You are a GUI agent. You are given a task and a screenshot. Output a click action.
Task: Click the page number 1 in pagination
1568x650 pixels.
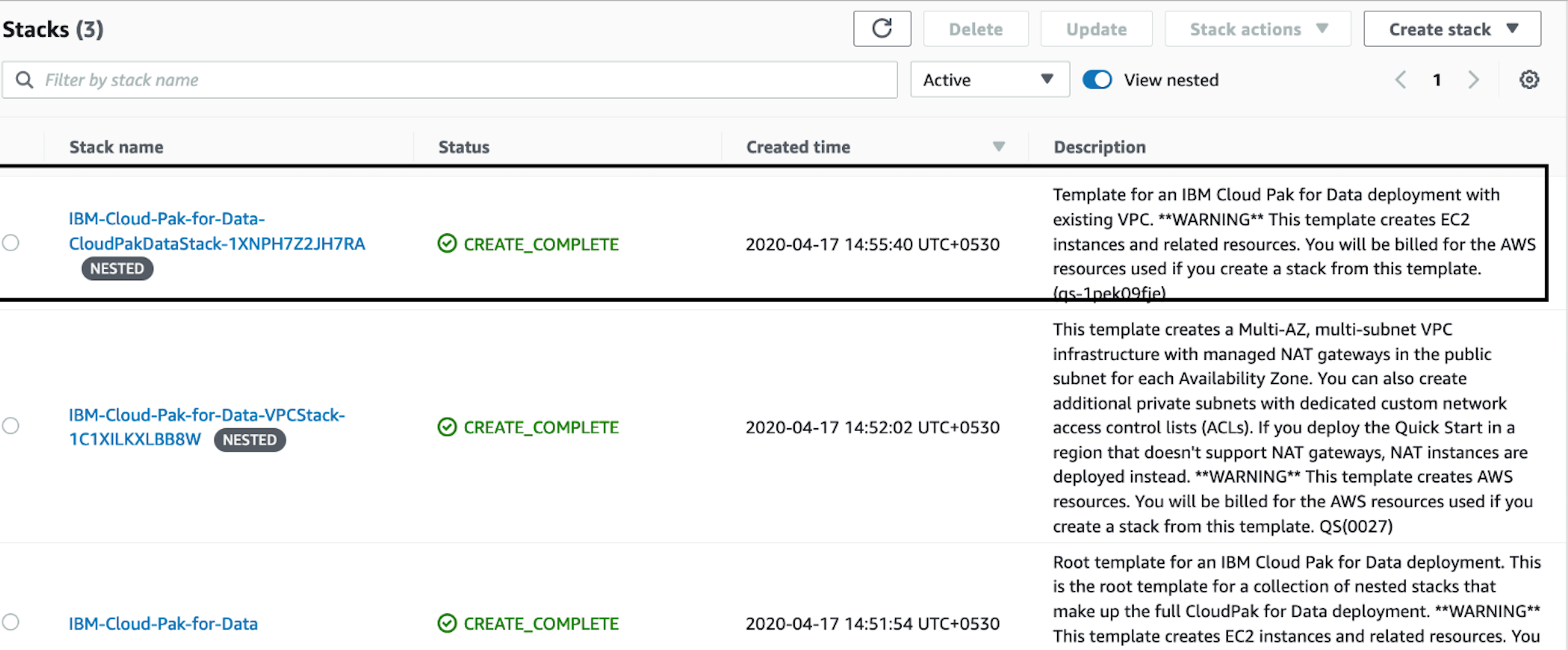(1437, 80)
